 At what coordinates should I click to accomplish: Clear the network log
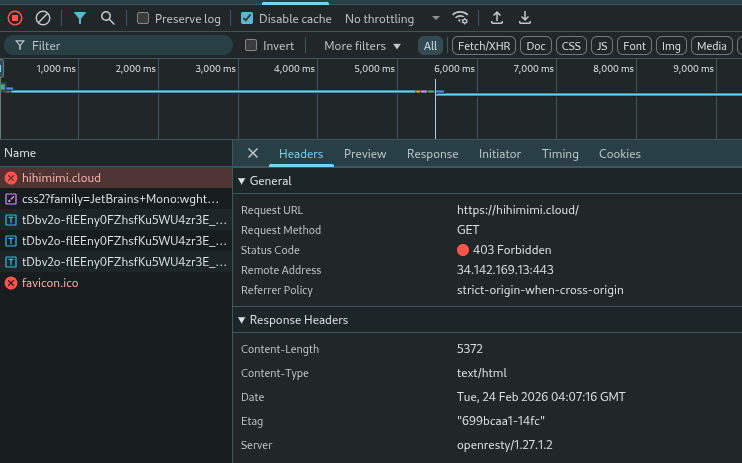point(42,18)
